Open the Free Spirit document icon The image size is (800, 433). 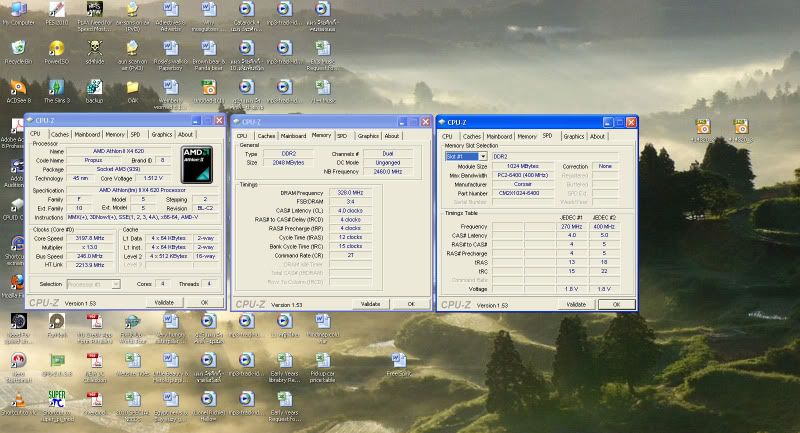tap(398, 360)
